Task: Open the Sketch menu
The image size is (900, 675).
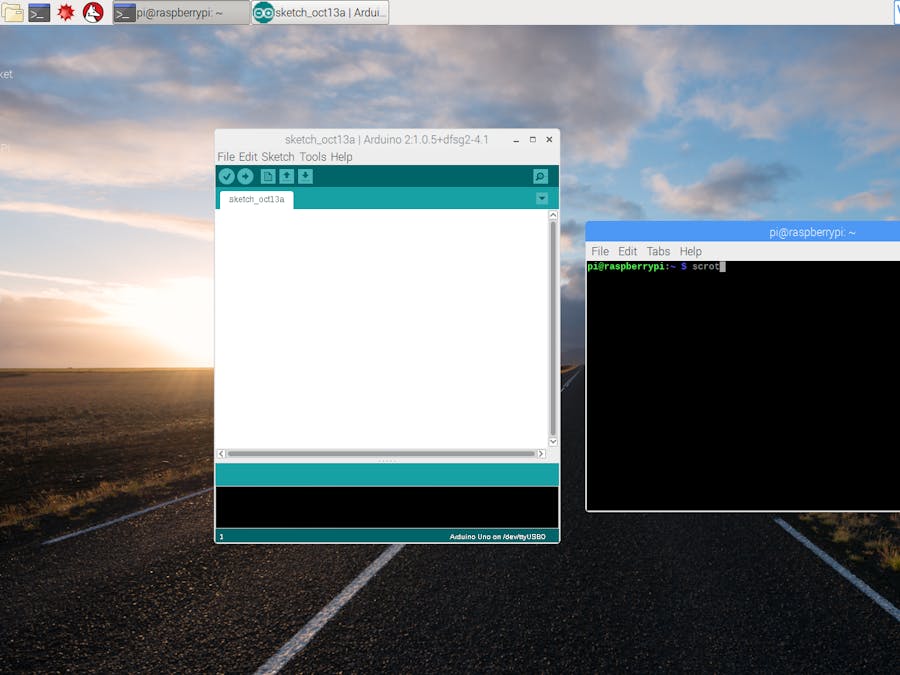Action: pos(279,157)
